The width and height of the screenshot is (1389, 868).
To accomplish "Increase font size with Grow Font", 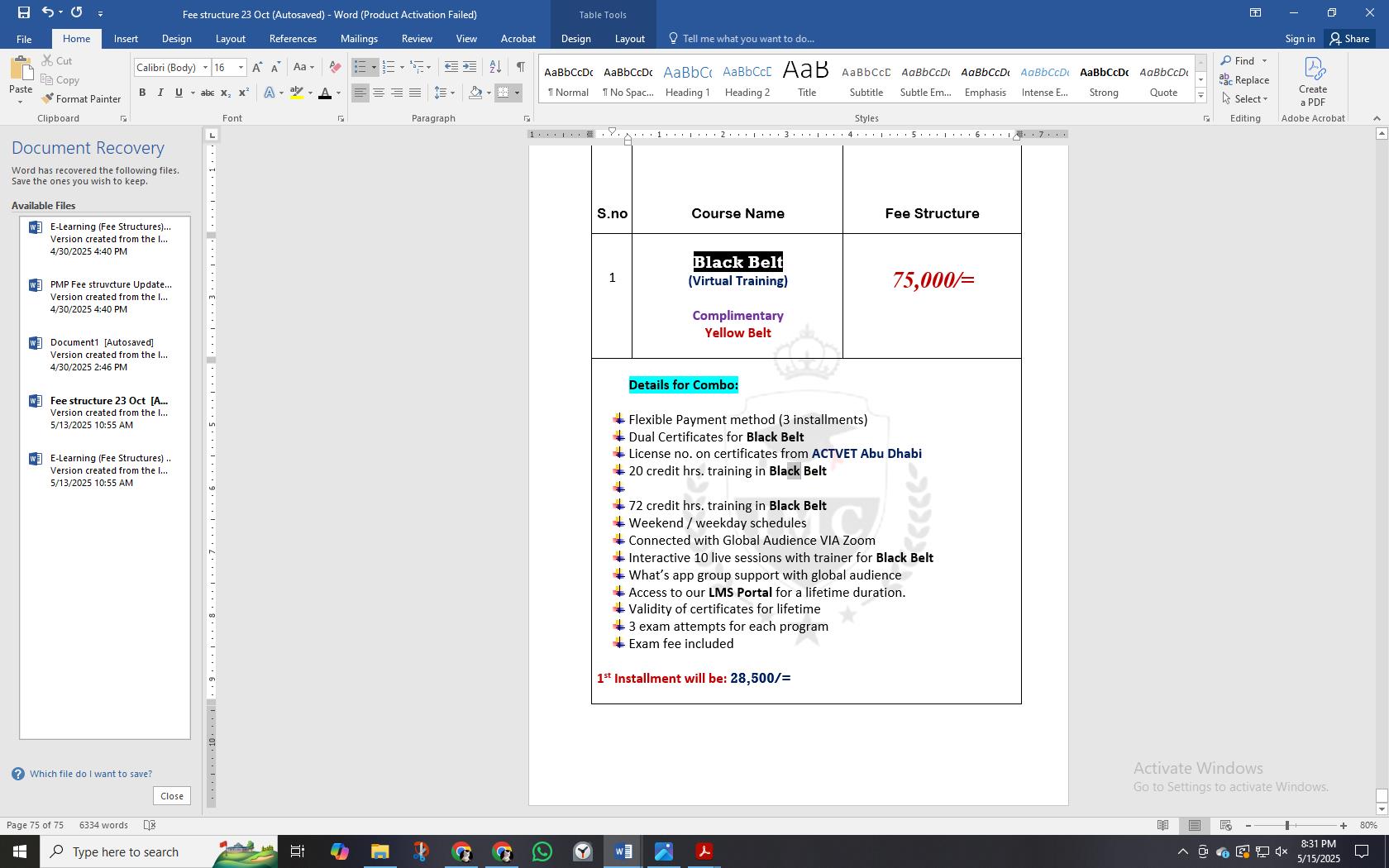I will click(257, 68).
